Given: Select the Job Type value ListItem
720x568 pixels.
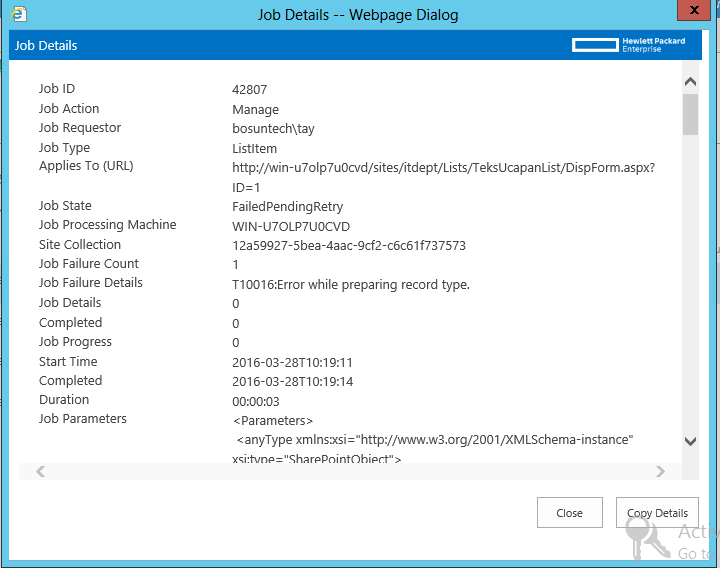Looking at the screenshot, I should 254,149.
